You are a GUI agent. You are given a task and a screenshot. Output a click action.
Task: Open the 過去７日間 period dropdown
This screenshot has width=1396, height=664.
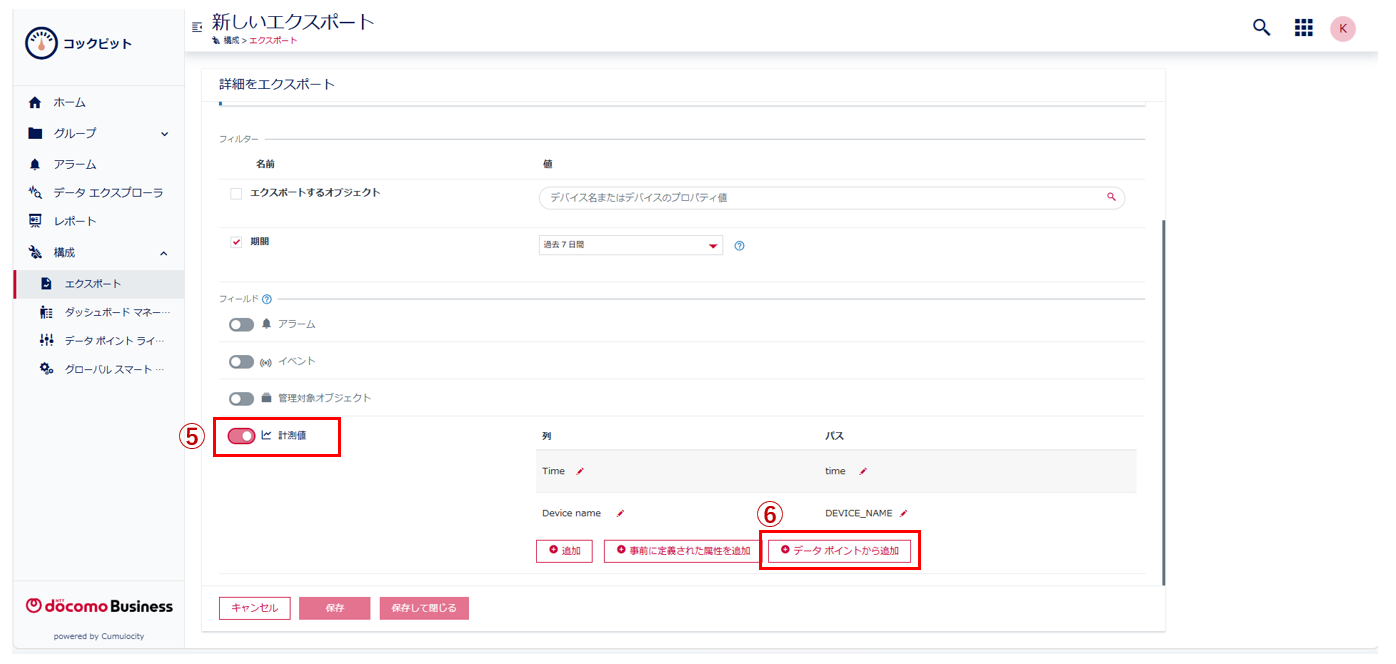click(x=630, y=245)
